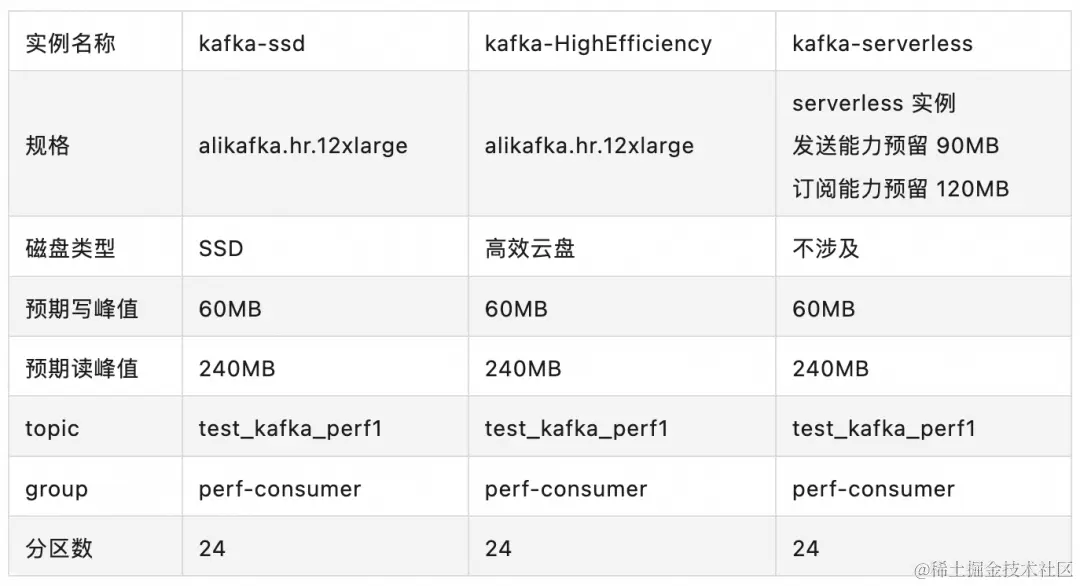Select the kafka-ssd column header
The image size is (1080, 586).
(x=252, y=43)
